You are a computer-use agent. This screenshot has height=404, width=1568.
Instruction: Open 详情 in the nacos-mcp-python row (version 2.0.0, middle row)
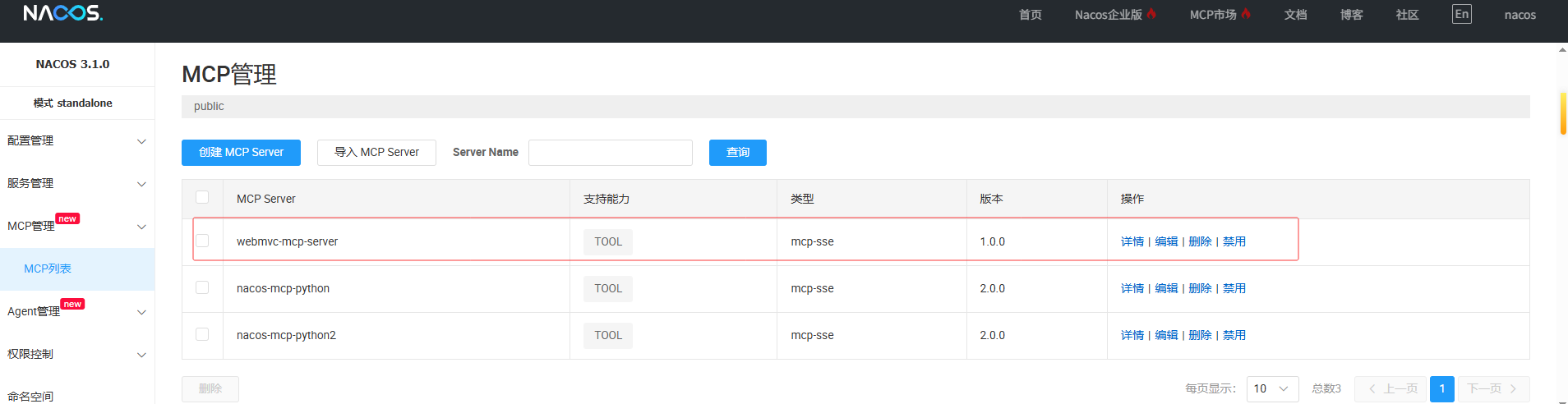click(1132, 288)
